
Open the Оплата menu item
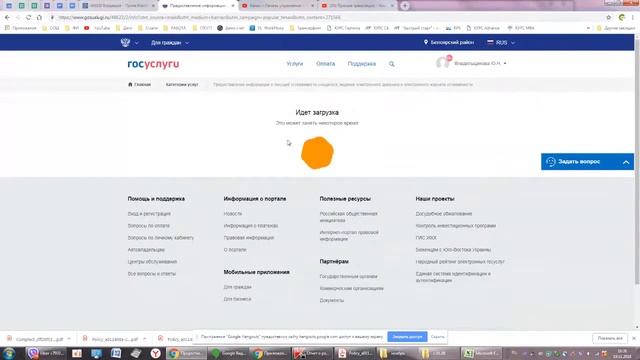(325, 64)
